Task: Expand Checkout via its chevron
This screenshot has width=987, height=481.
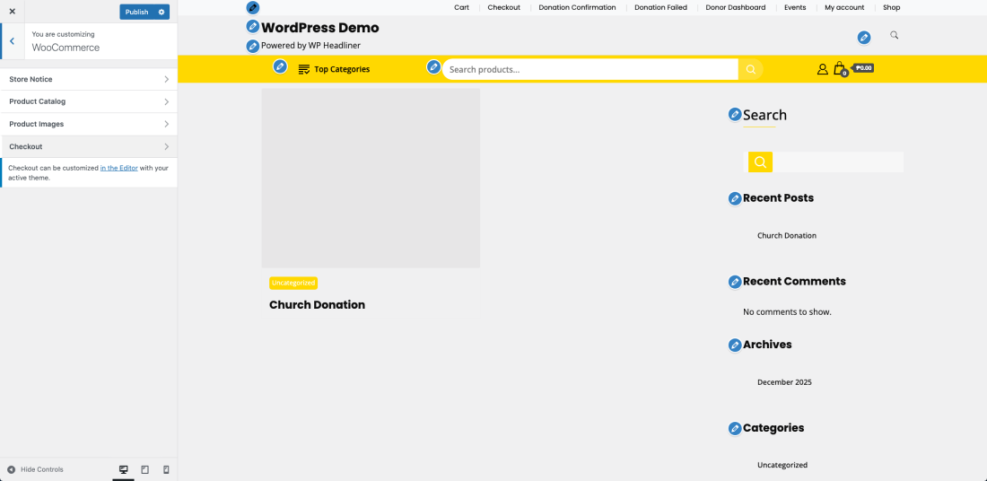Action: pyautogui.click(x=167, y=147)
